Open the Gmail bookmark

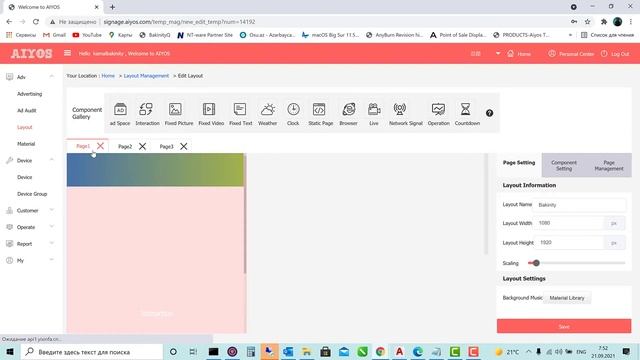click(54, 35)
